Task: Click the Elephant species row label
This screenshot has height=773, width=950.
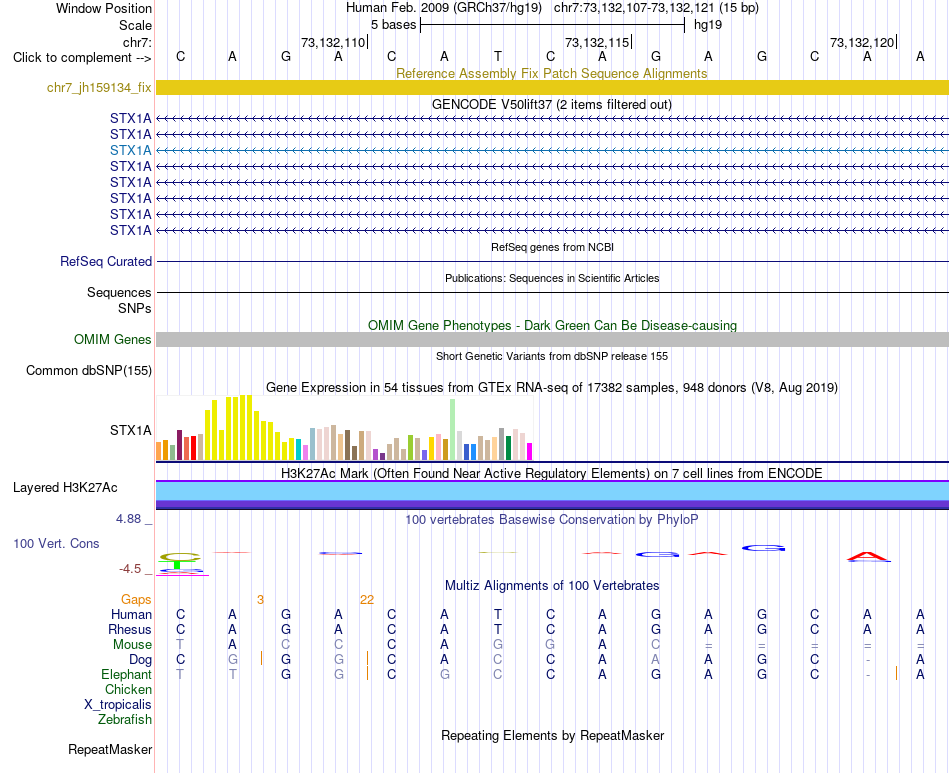Action: coord(126,674)
